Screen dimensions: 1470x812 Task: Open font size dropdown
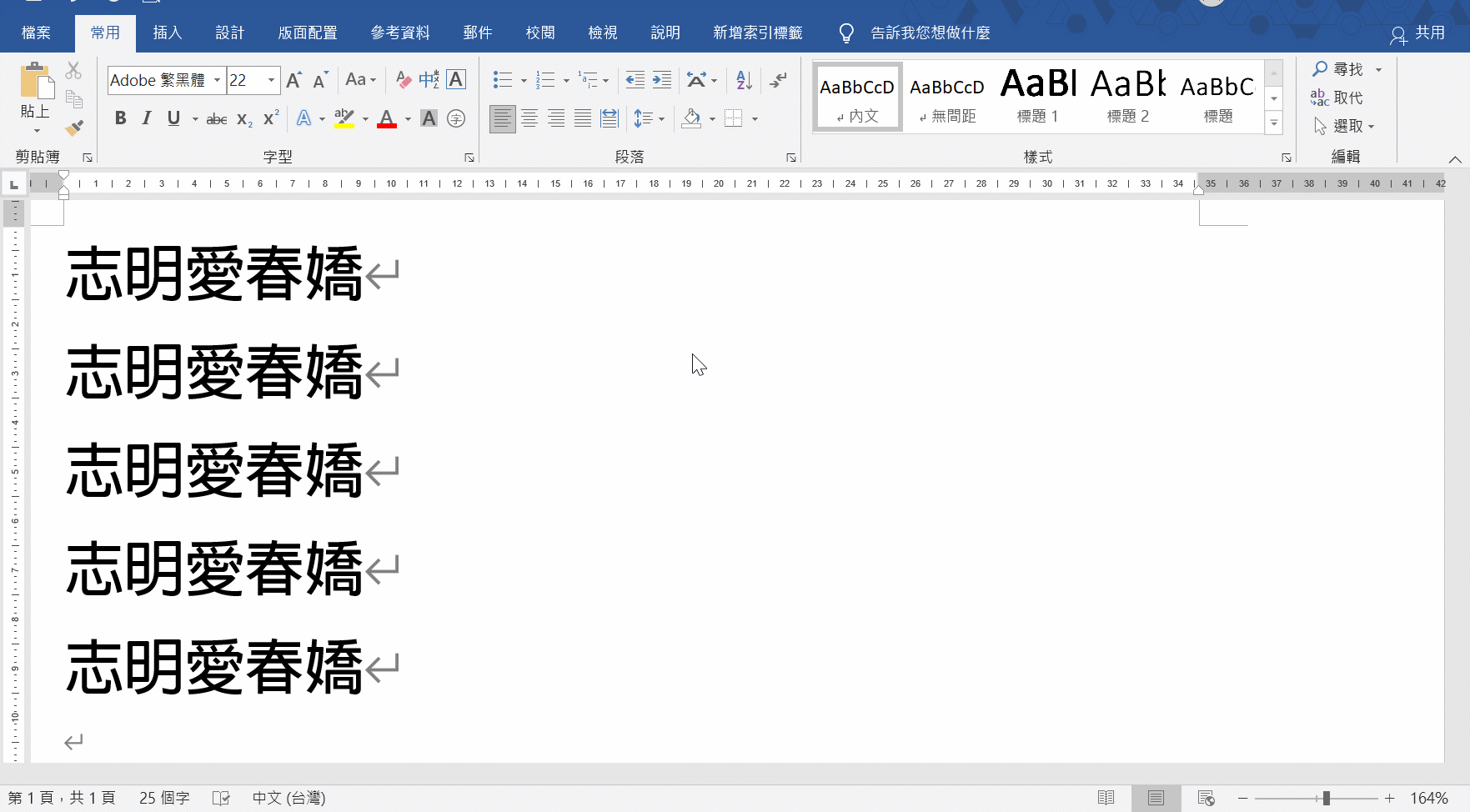[271, 80]
